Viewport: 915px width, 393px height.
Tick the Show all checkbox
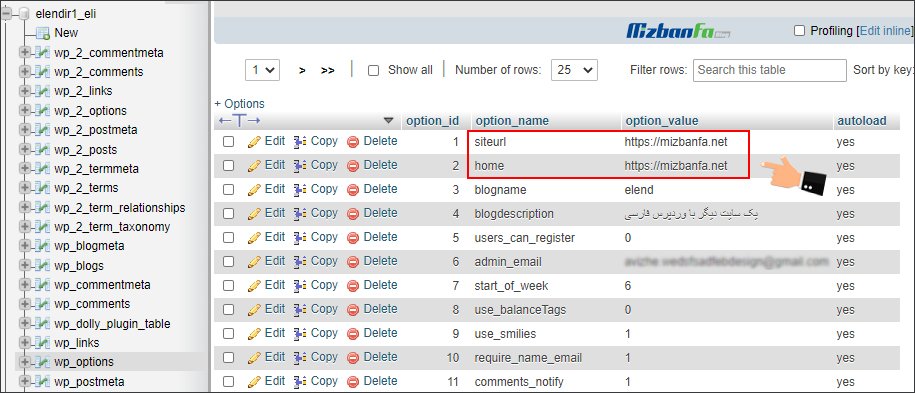[373, 71]
